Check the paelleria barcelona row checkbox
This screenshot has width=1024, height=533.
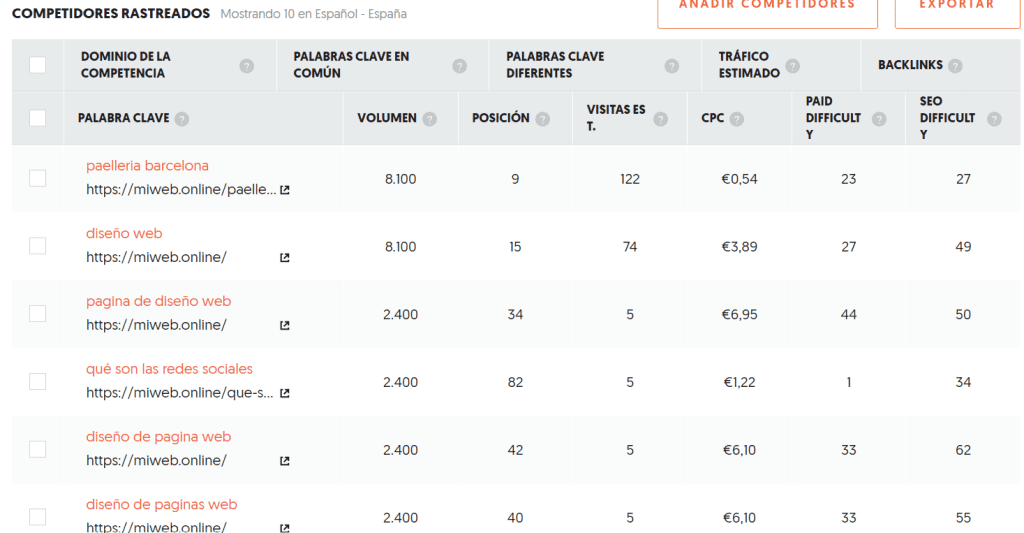point(37,178)
